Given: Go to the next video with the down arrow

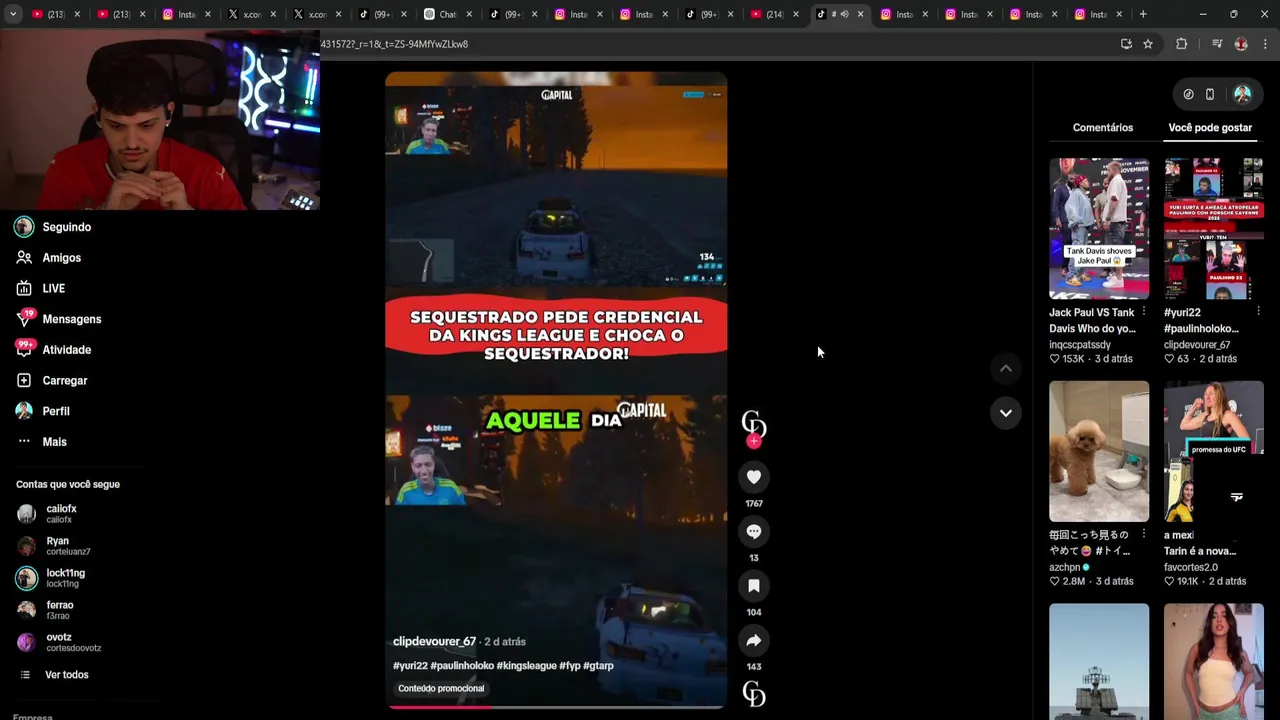Looking at the screenshot, I should tap(1006, 412).
